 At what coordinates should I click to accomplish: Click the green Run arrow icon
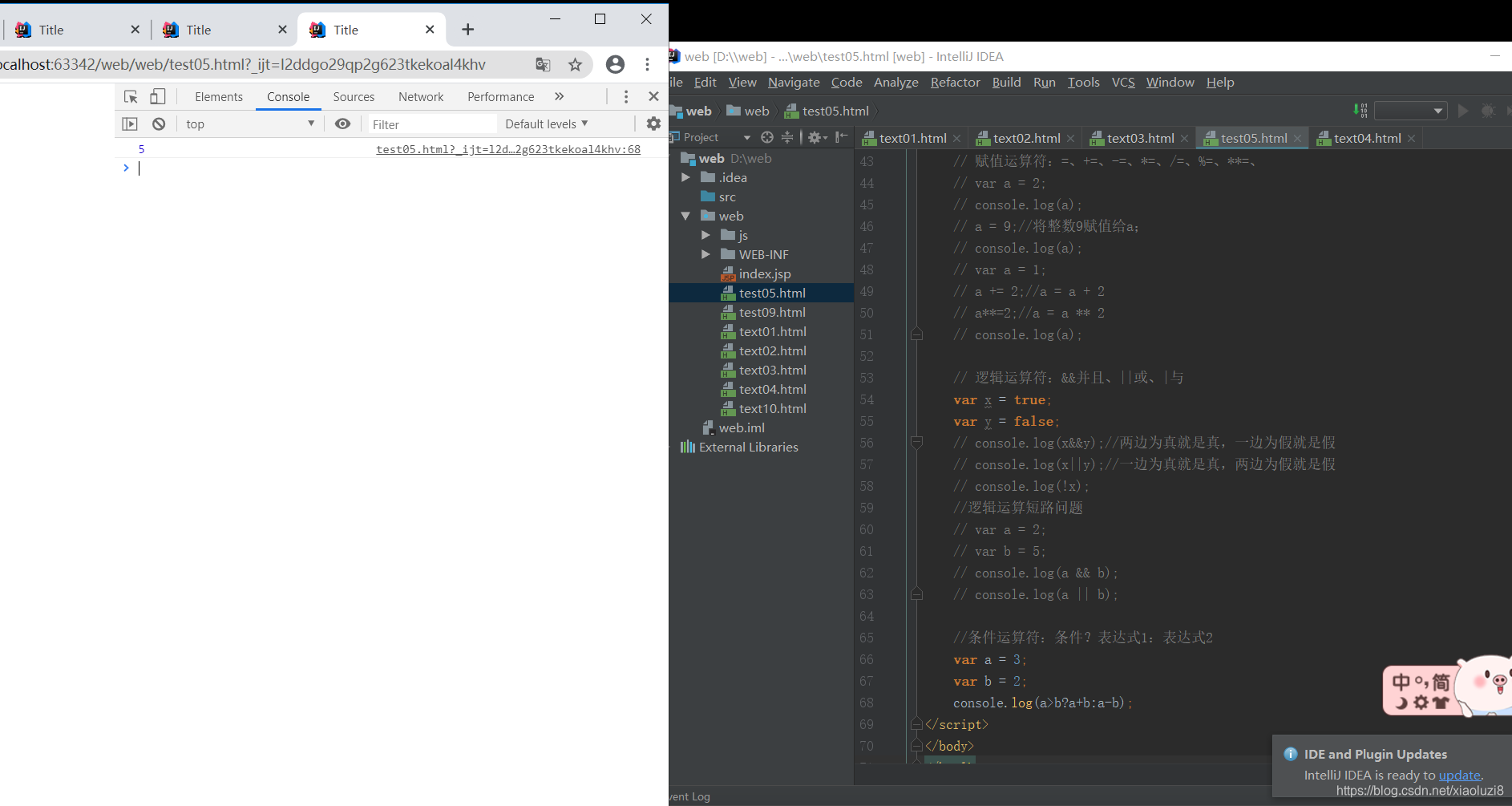tap(1463, 111)
